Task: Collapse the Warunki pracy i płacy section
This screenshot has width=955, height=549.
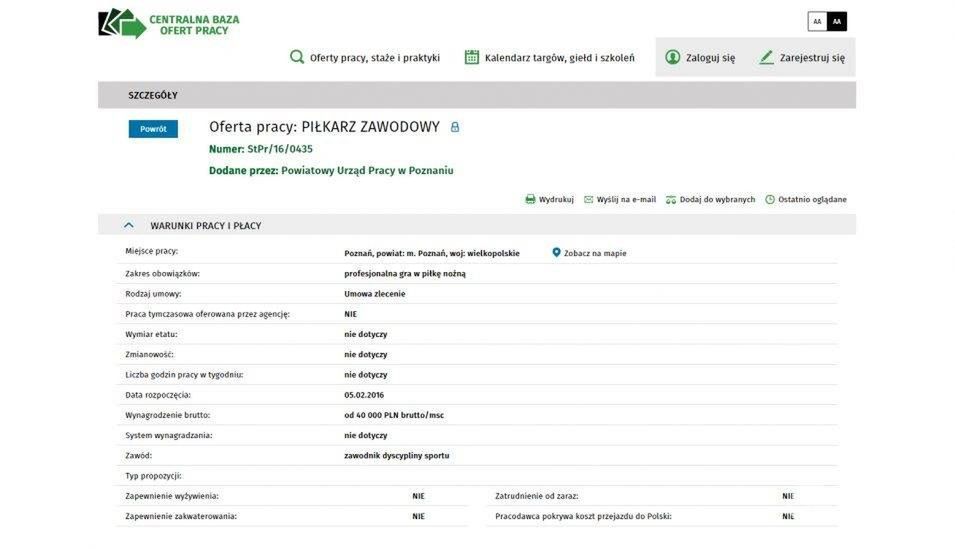Action: [129, 225]
